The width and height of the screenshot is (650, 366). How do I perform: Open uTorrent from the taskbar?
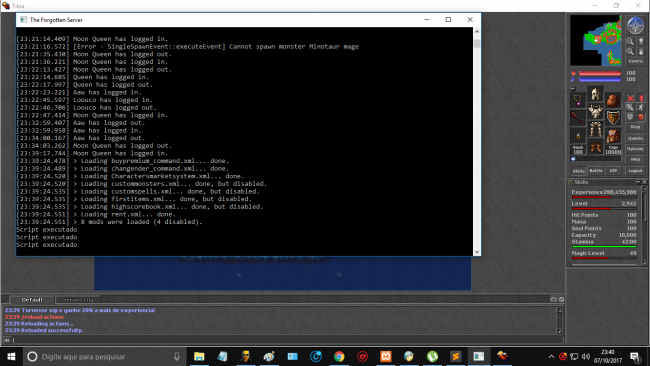[x=432, y=356]
